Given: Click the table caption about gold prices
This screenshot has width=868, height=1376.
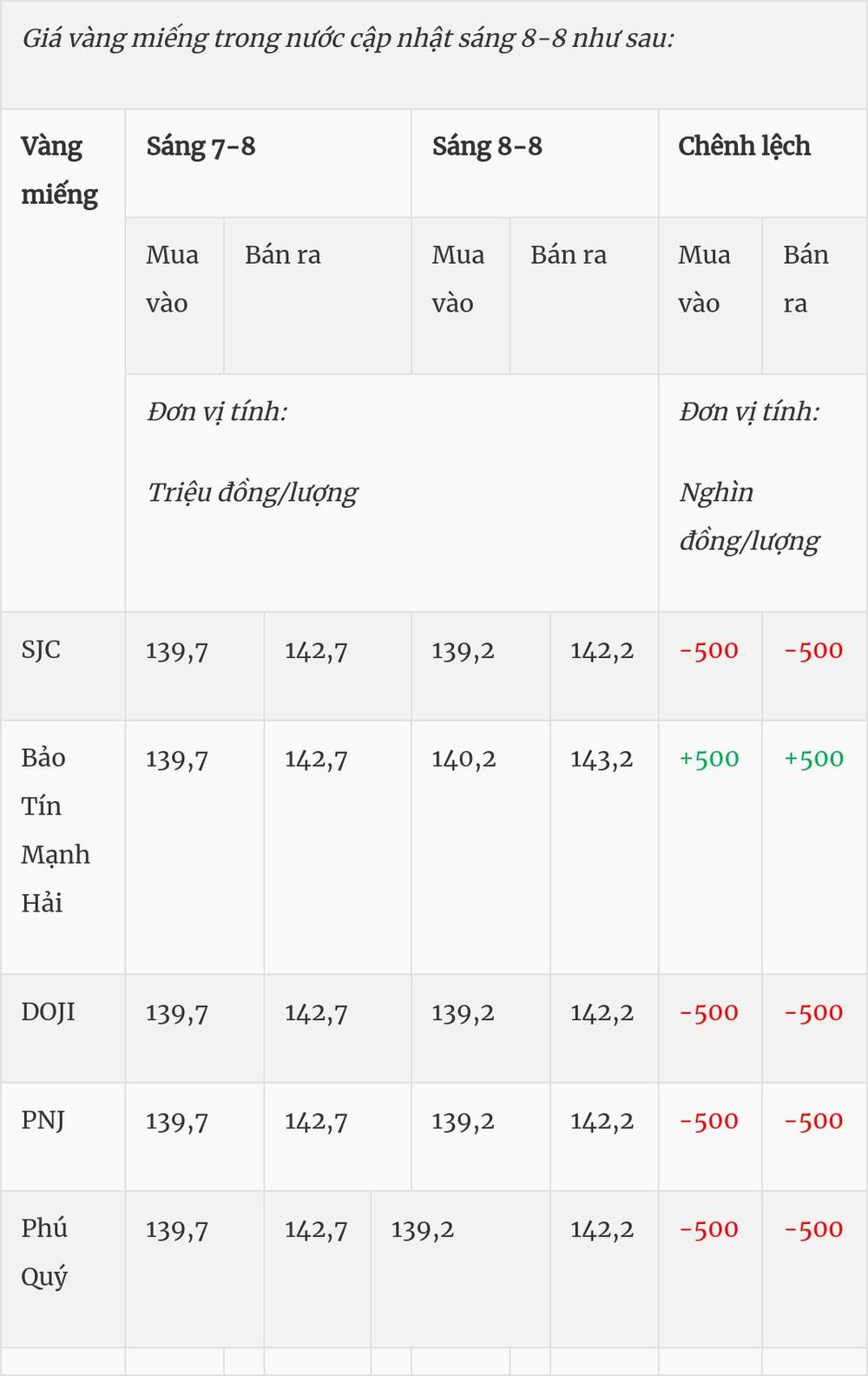Looking at the screenshot, I should click(x=348, y=38).
